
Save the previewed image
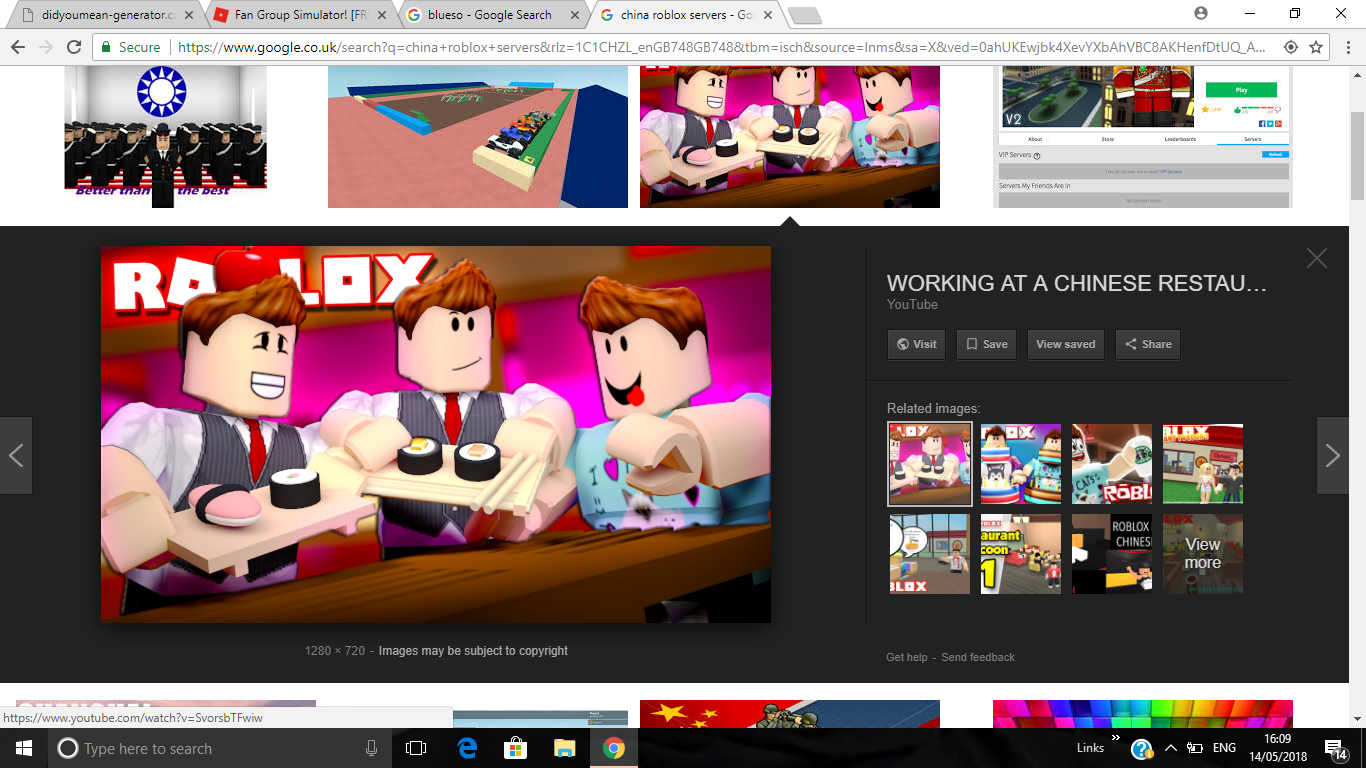pyautogui.click(x=986, y=344)
